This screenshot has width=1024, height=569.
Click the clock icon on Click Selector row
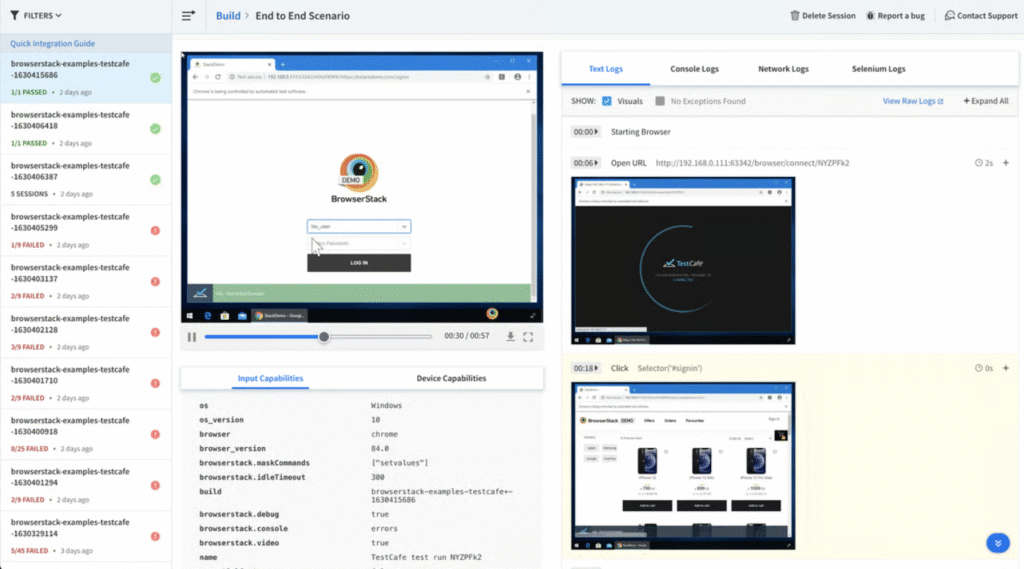[978, 368]
